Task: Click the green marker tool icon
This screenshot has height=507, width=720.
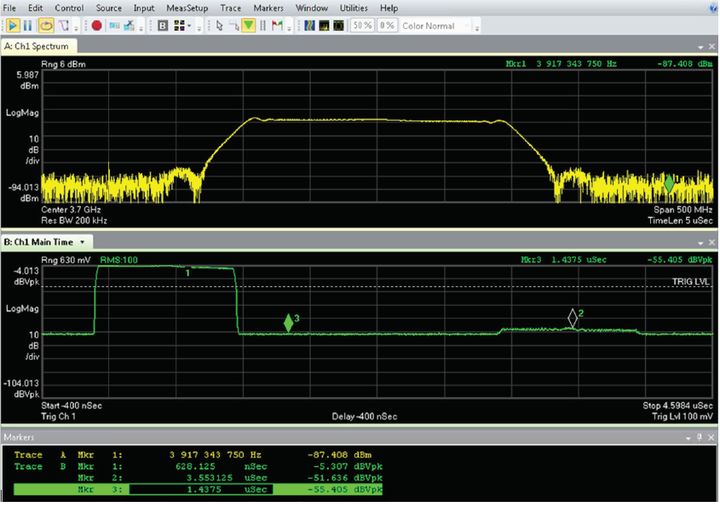Action: click(249, 25)
